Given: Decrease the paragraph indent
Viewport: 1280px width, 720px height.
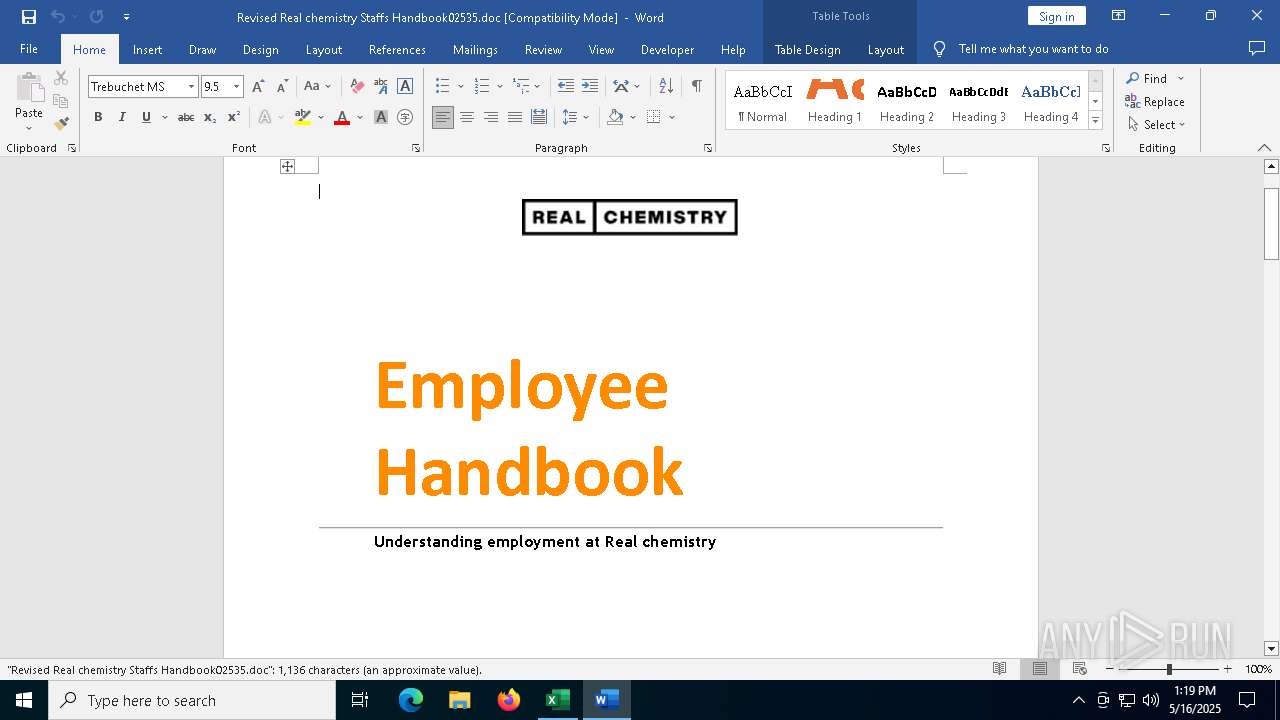Looking at the screenshot, I should [566, 87].
